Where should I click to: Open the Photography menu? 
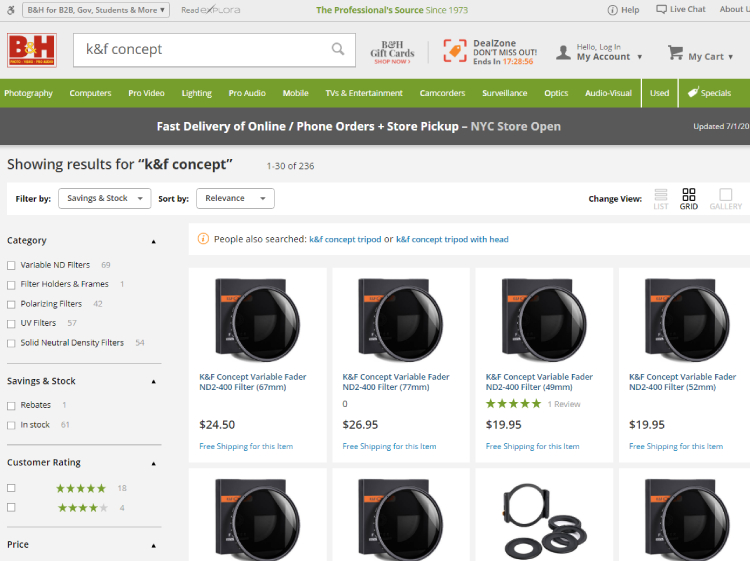coord(28,93)
